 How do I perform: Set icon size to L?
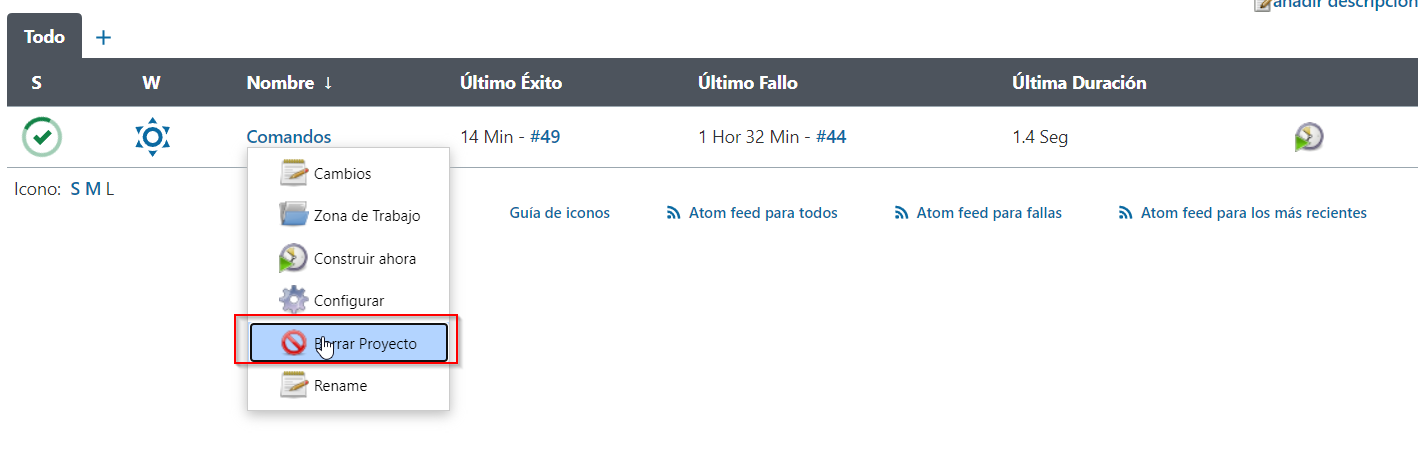(110, 188)
